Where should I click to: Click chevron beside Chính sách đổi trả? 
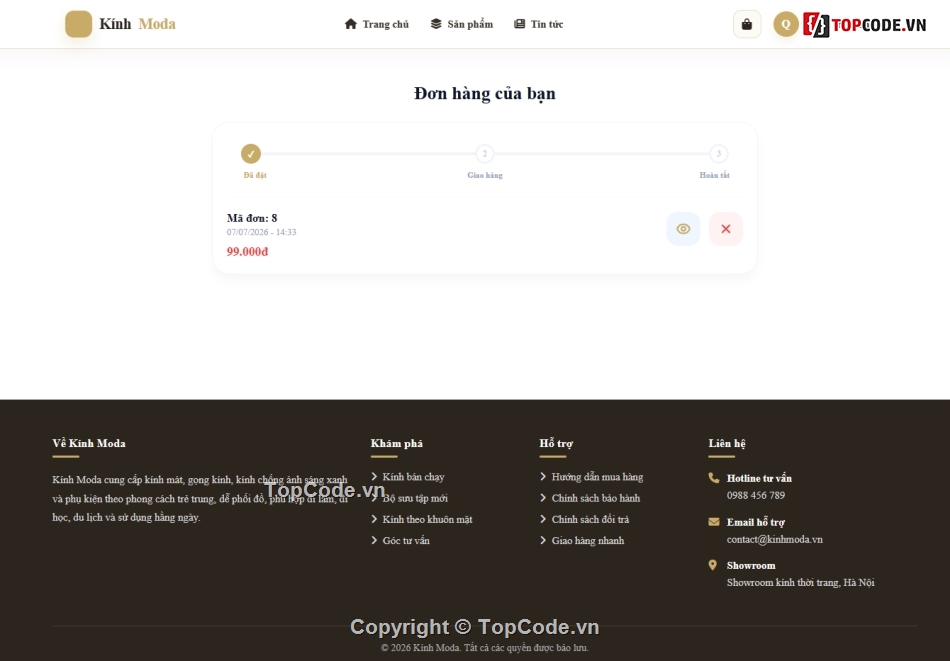coord(543,519)
